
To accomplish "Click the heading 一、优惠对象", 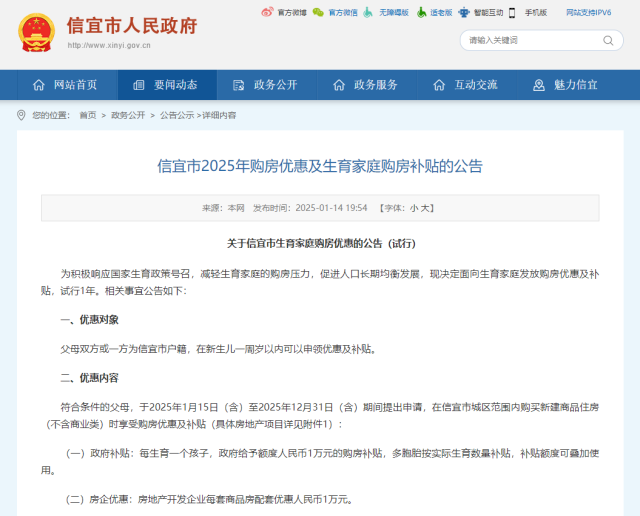I will tap(89, 320).
